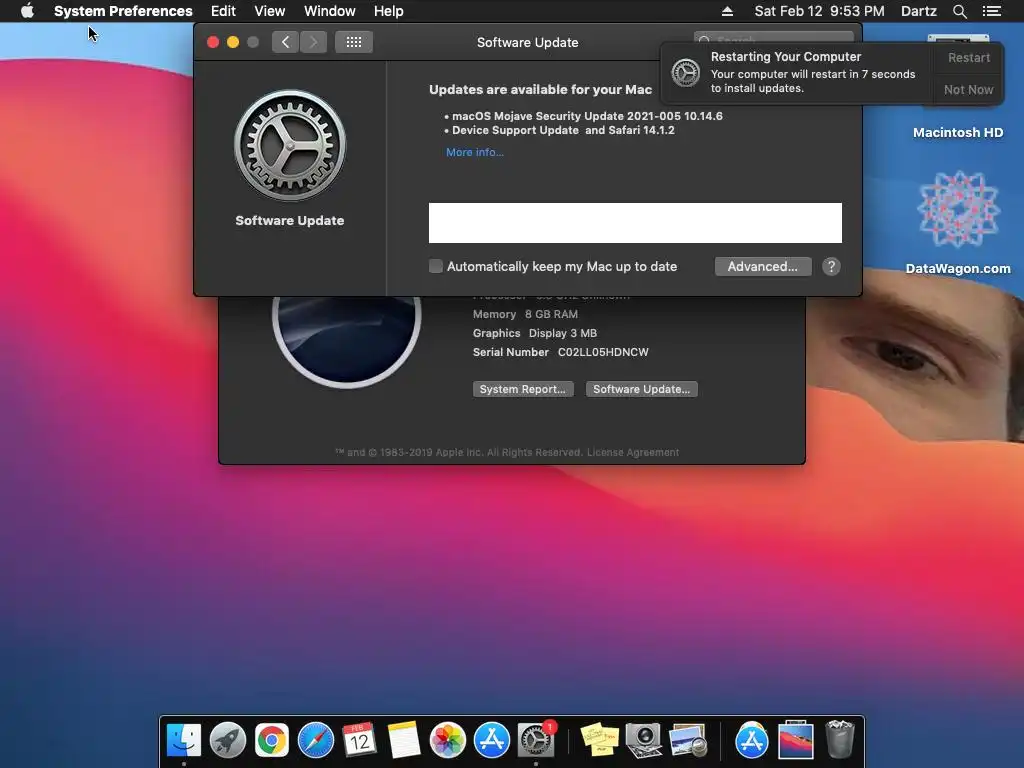Click the notification's gear icon

[x=686, y=72]
